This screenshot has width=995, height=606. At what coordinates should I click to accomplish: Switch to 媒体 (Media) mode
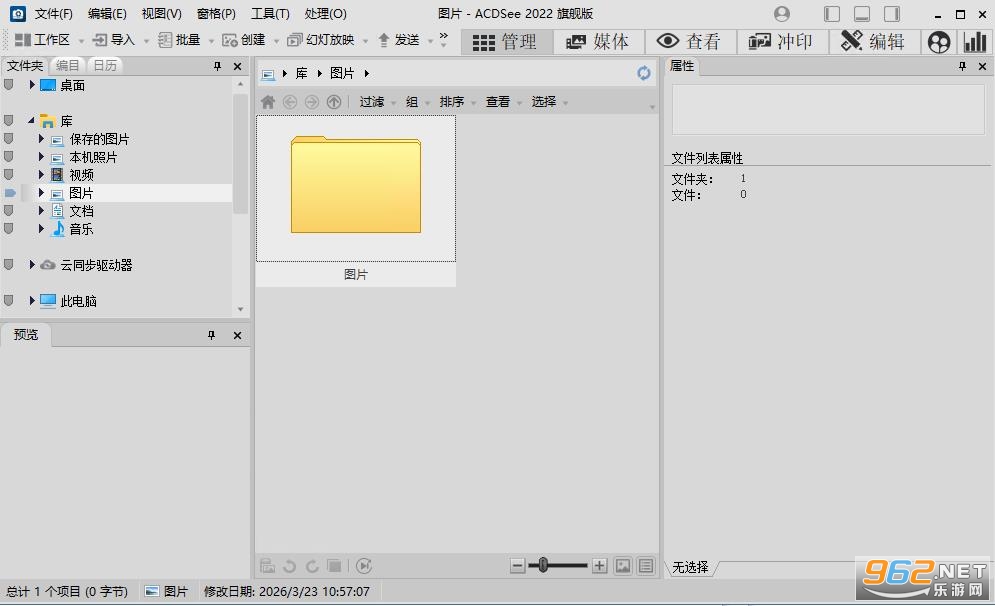click(x=598, y=42)
